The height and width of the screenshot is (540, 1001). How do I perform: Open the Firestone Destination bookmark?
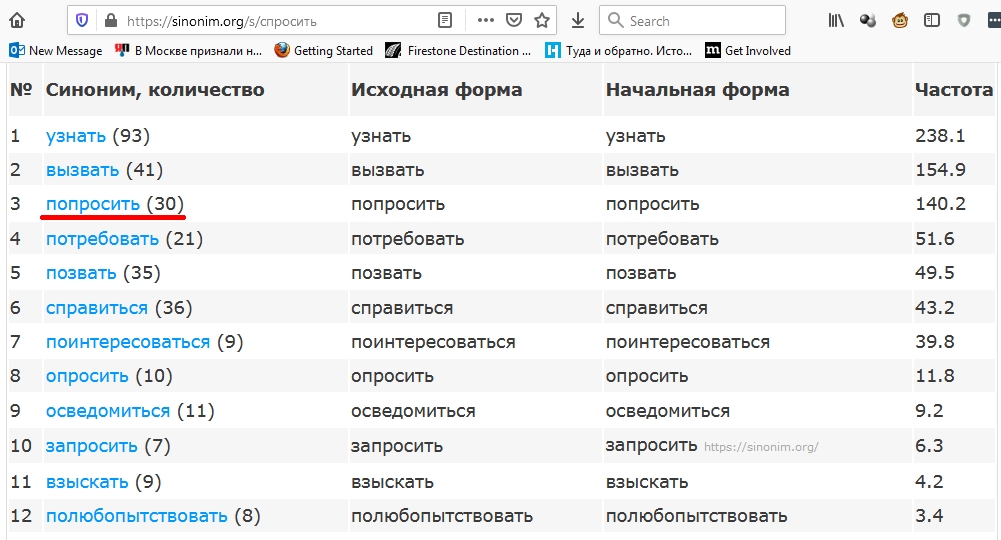tap(458, 50)
